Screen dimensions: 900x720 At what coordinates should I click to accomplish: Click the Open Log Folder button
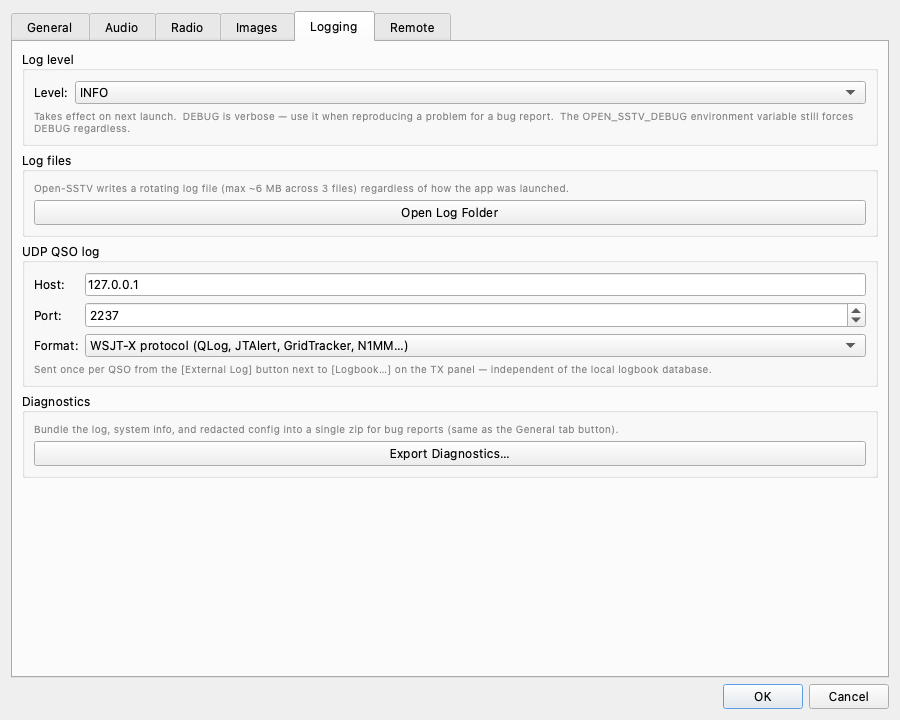click(449, 212)
